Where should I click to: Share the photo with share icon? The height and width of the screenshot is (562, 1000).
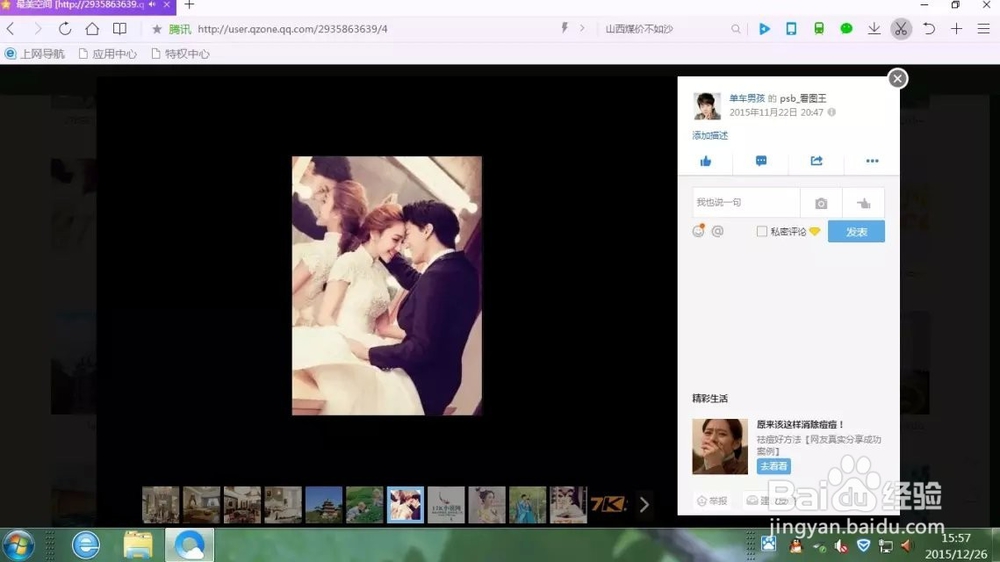tap(816, 161)
